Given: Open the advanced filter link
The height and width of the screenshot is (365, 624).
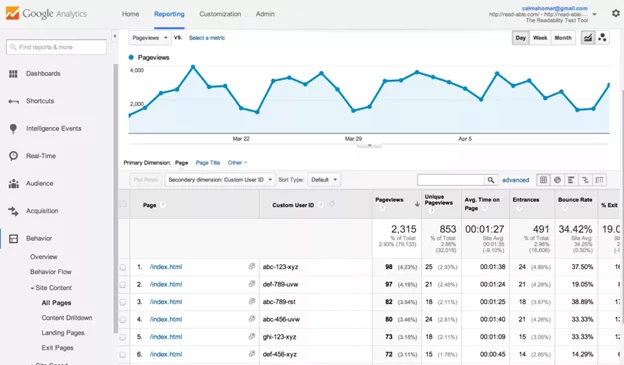Looking at the screenshot, I should pos(515,180).
